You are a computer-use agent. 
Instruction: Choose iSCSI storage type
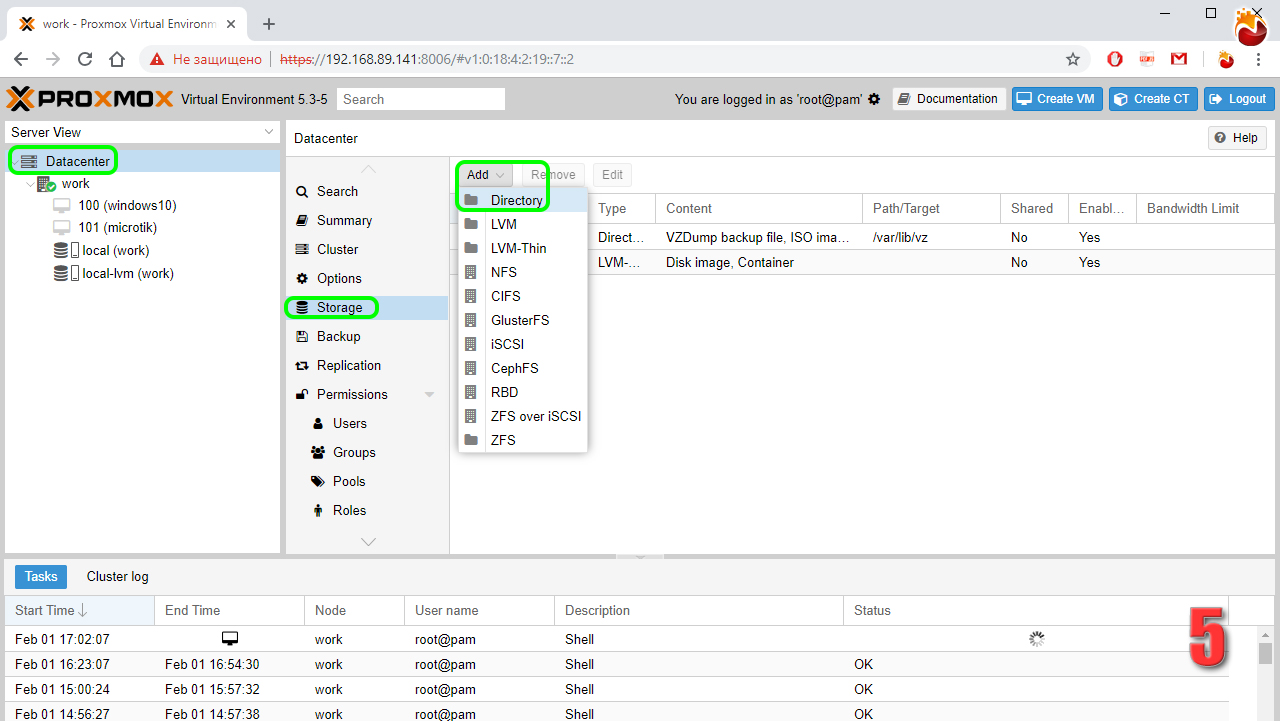(523, 344)
